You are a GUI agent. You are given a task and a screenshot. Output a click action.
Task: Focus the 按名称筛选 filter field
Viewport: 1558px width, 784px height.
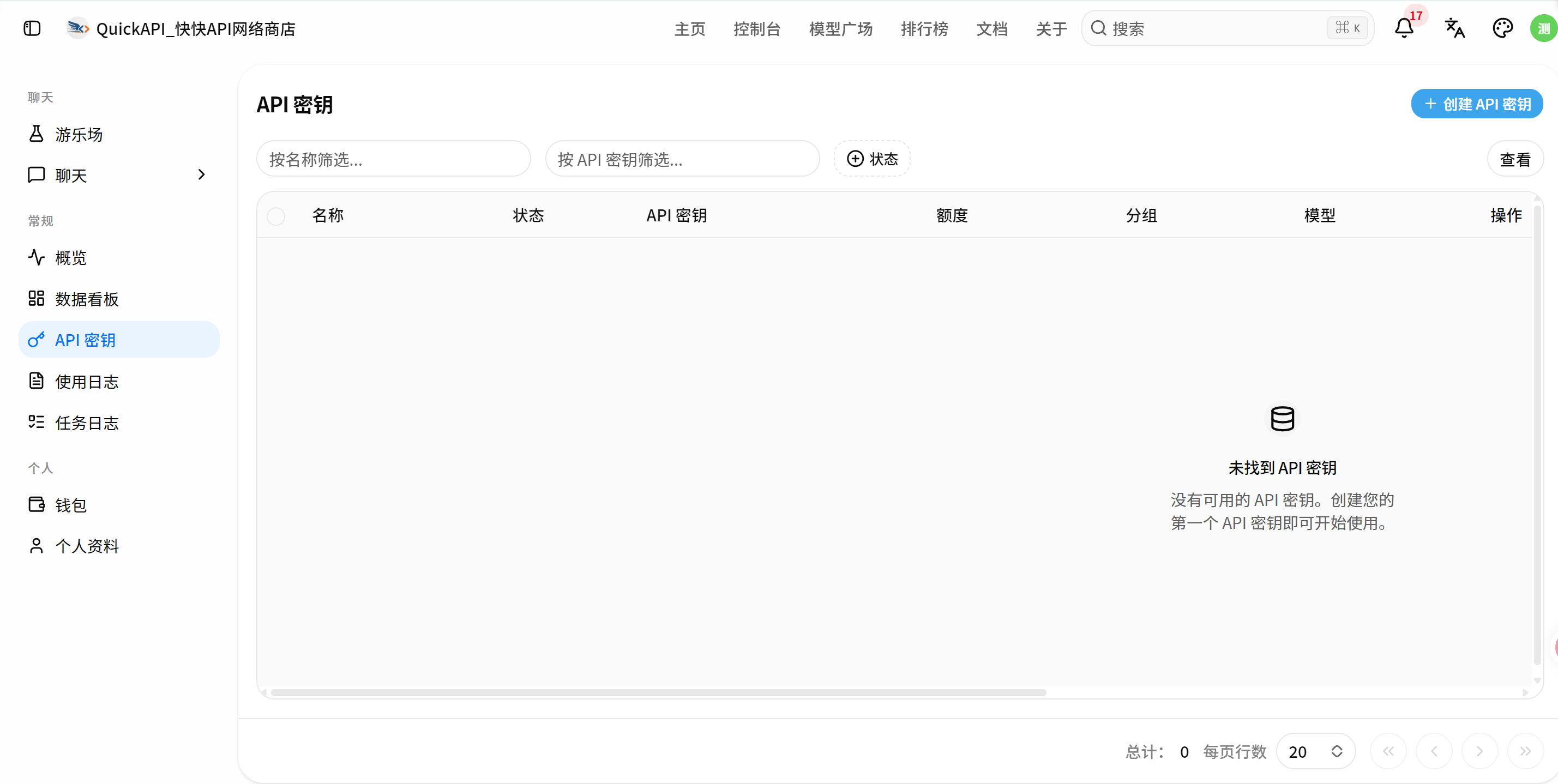(394, 159)
